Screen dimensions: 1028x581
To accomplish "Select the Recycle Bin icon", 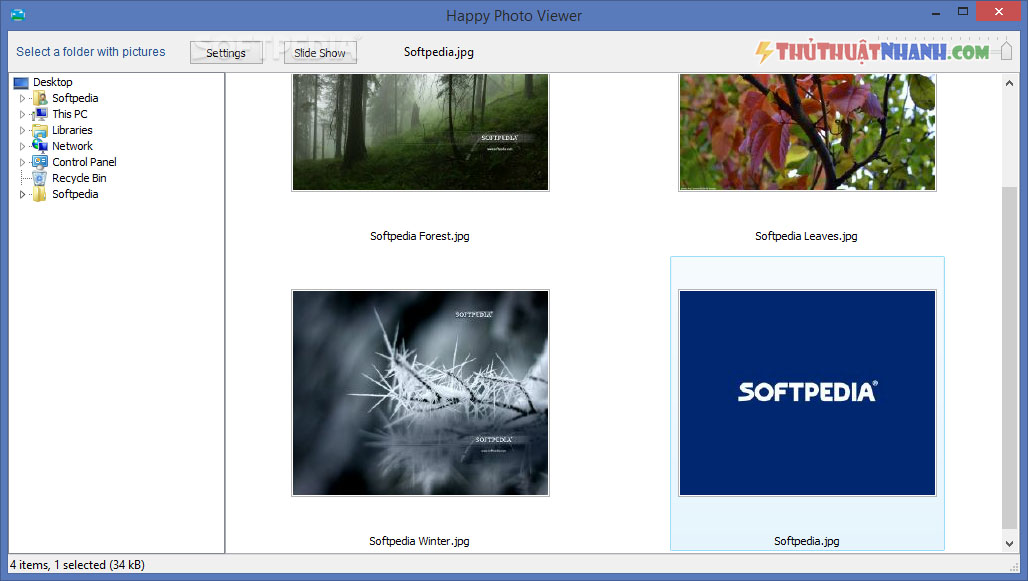I will coord(40,178).
